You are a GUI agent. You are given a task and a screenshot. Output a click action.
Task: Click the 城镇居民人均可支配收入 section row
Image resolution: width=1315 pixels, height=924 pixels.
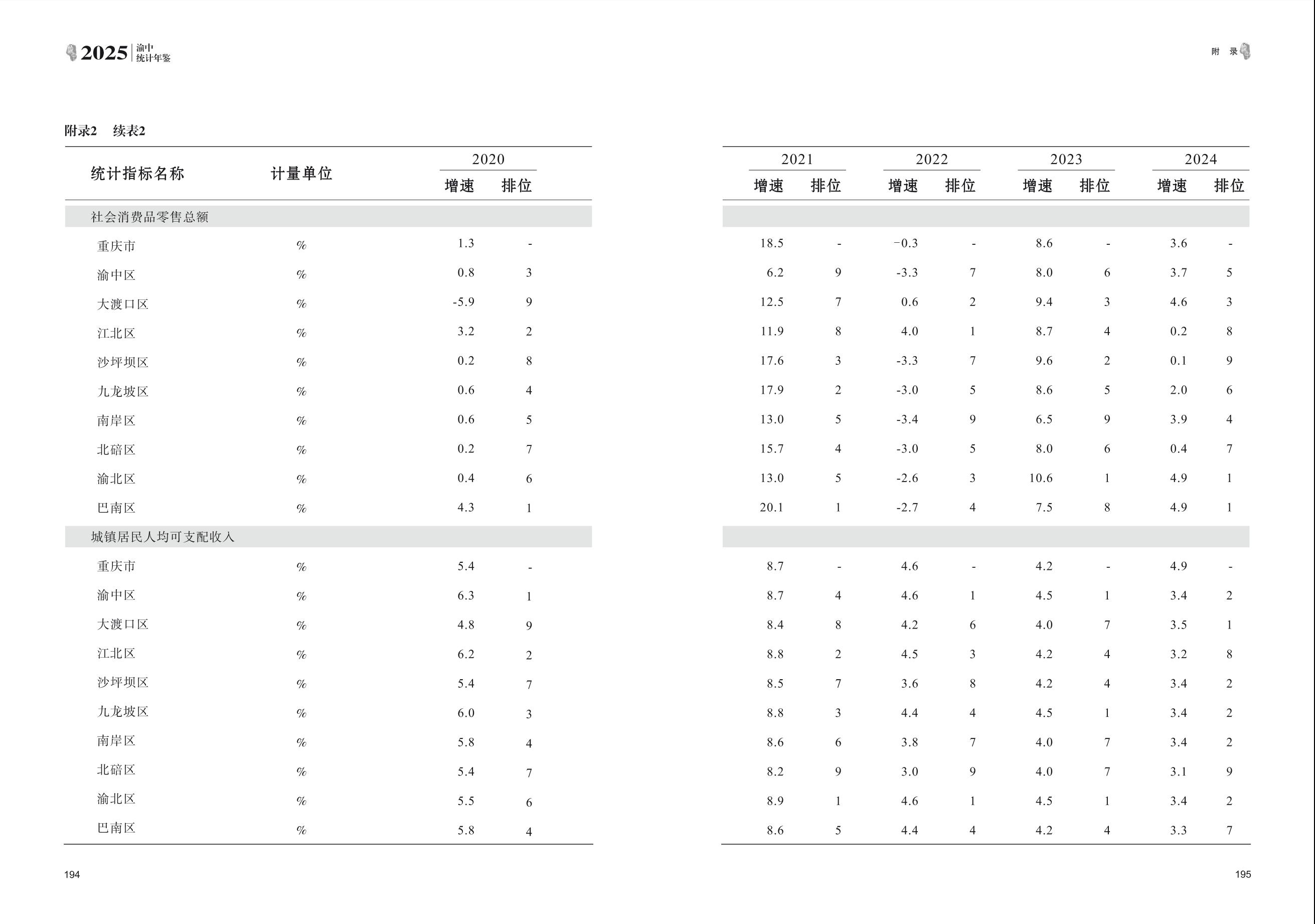[162, 537]
